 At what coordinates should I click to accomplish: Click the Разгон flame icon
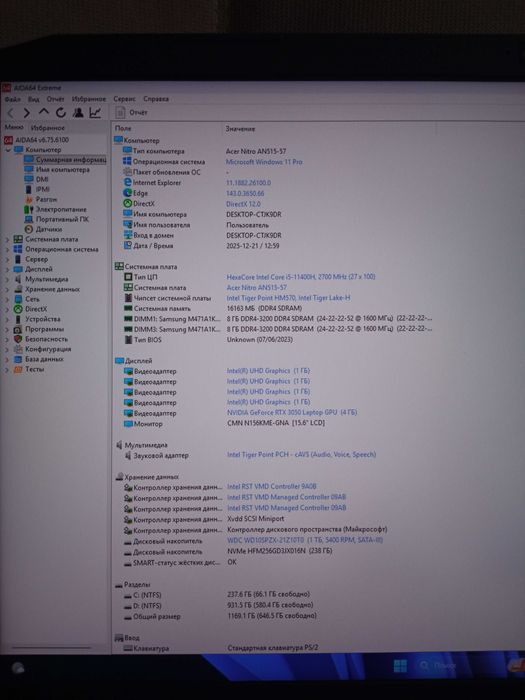tap(29, 200)
